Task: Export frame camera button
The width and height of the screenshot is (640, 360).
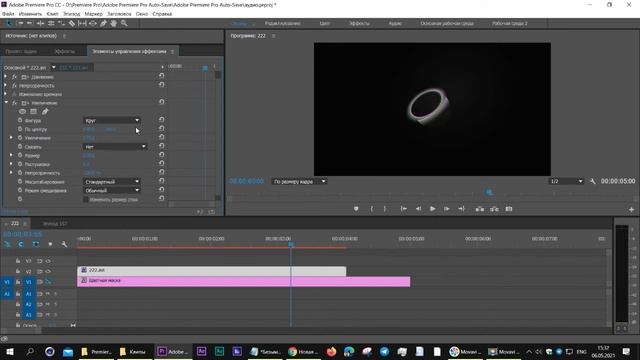Action: point(509,209)
